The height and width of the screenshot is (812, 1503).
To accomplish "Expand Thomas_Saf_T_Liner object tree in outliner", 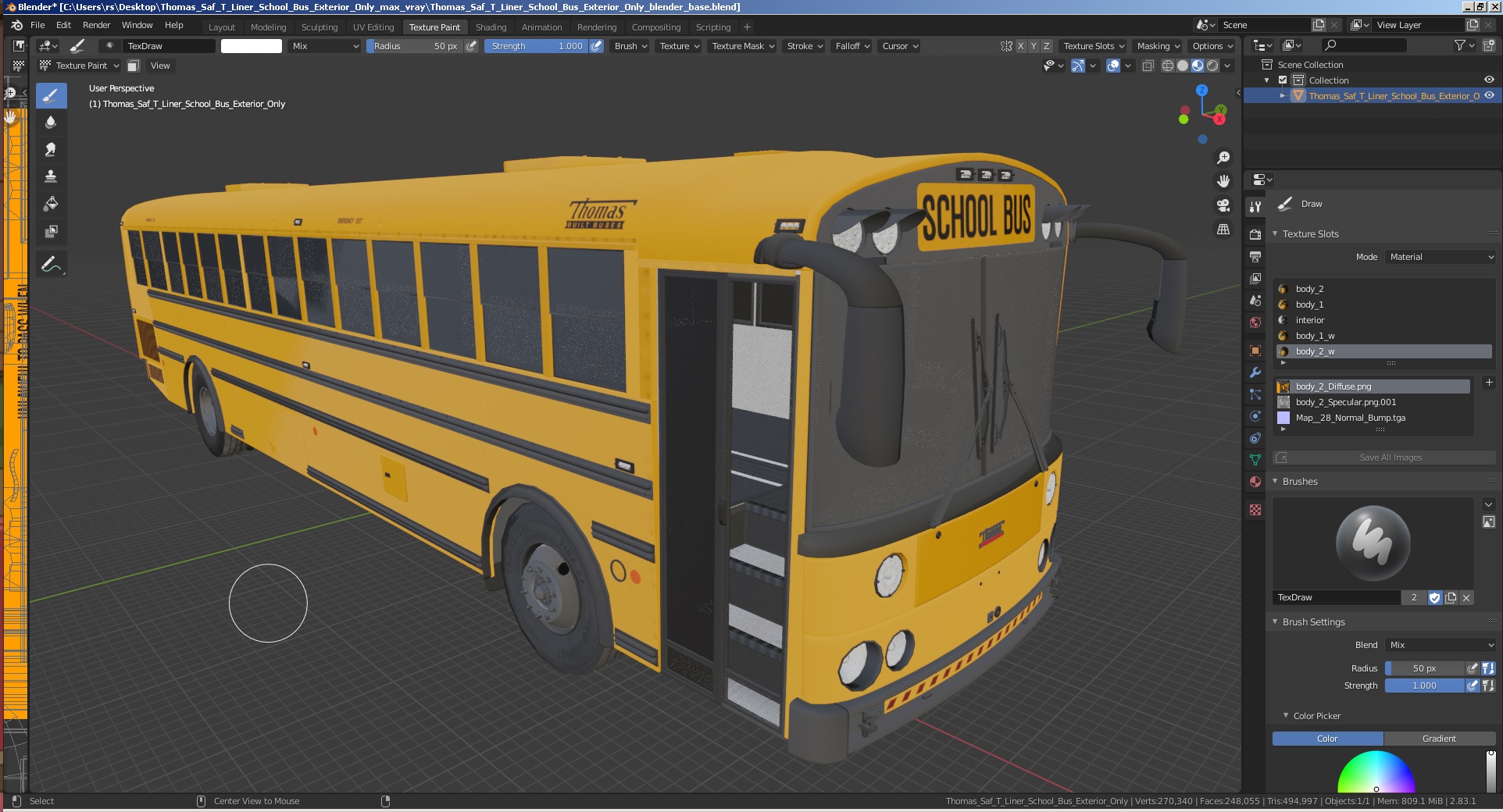I will click(x=1283, y=96).
